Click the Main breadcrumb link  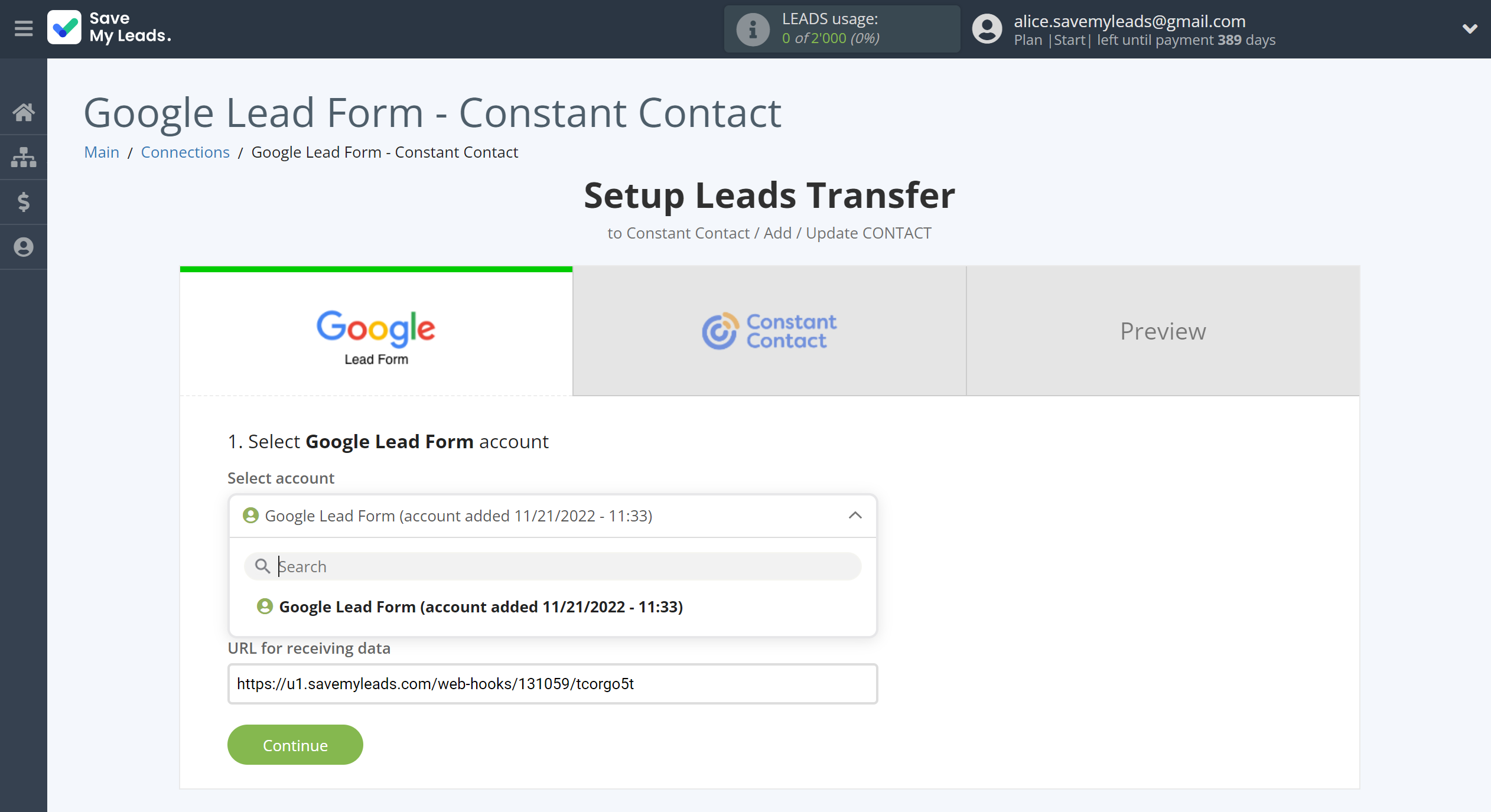101,152
